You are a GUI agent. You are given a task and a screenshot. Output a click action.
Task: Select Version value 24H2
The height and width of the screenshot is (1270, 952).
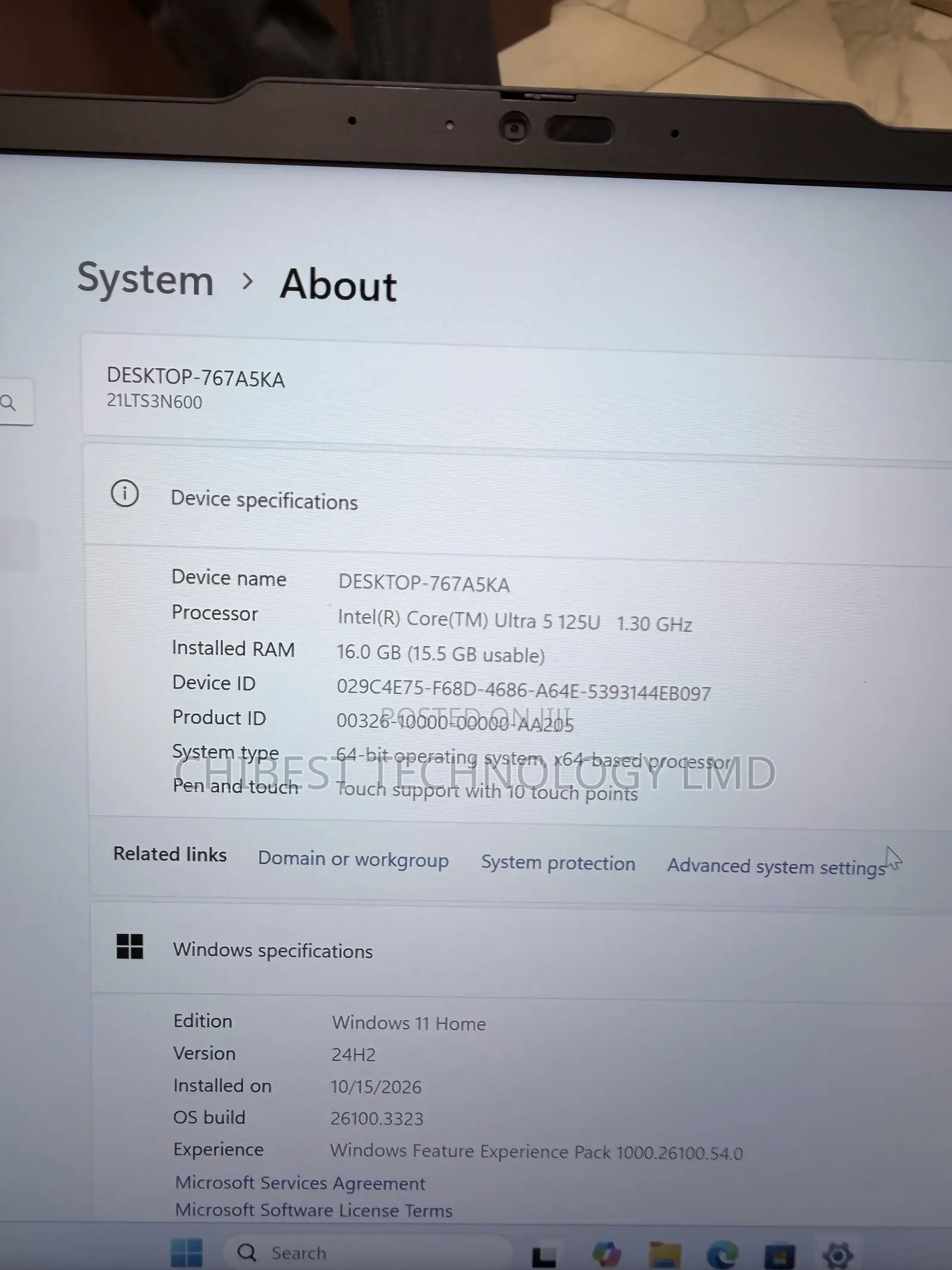353,1055
